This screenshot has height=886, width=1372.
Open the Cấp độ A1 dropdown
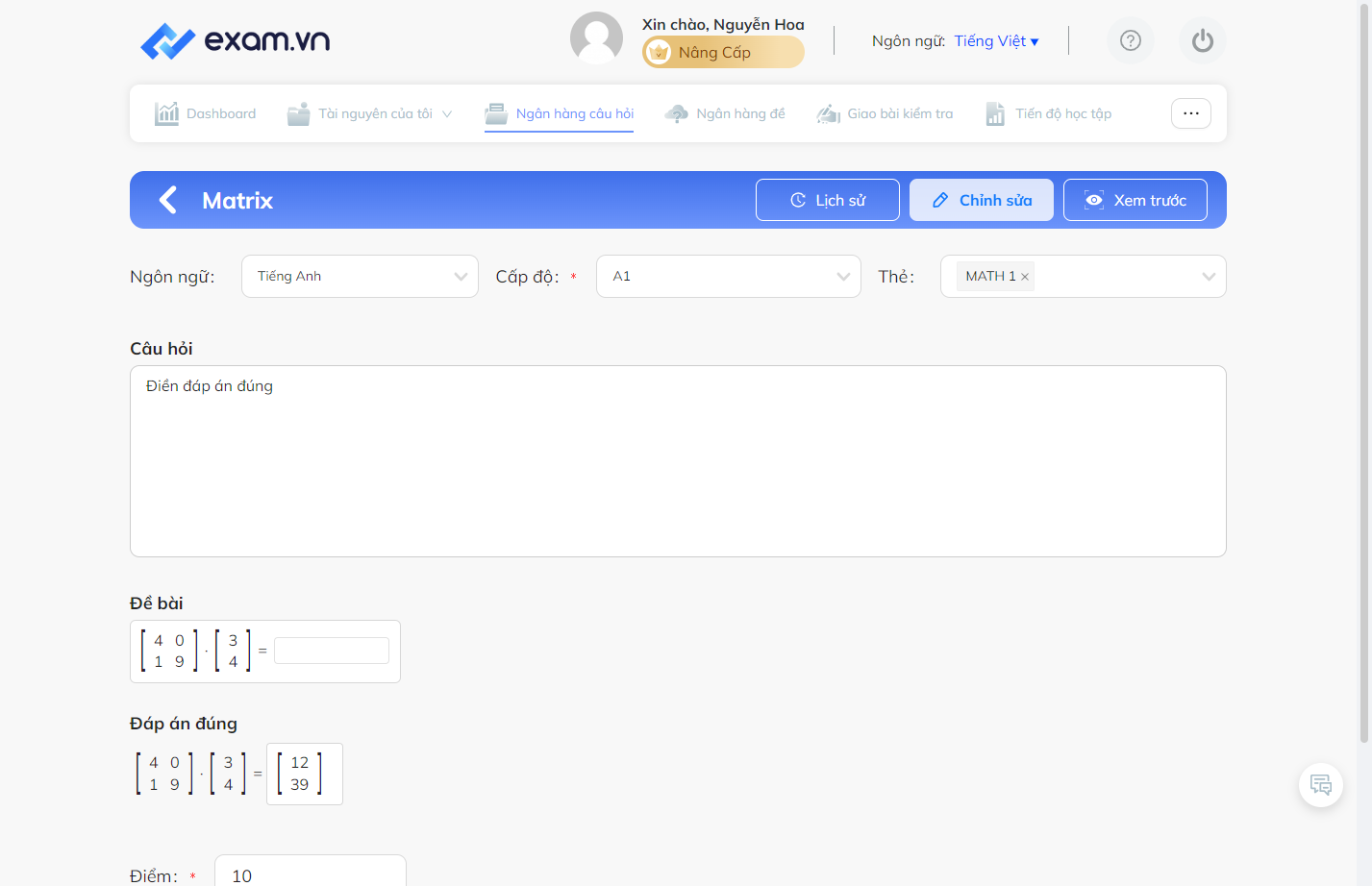click(729, 276)
